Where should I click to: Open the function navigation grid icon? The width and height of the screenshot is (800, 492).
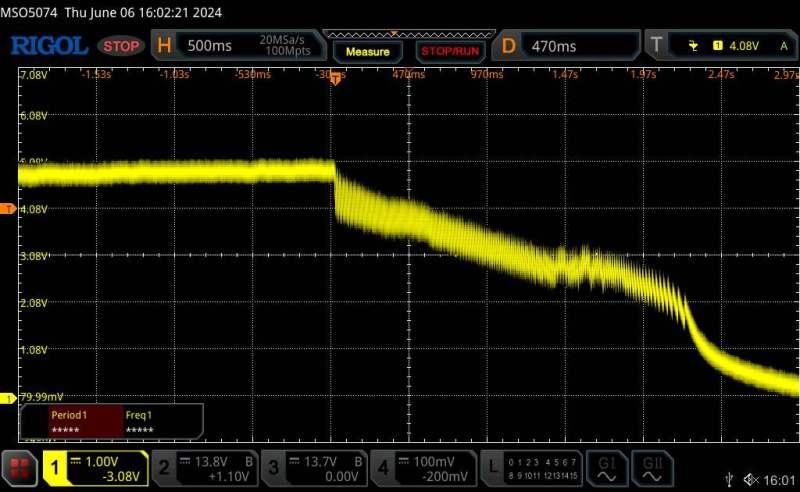19,467
